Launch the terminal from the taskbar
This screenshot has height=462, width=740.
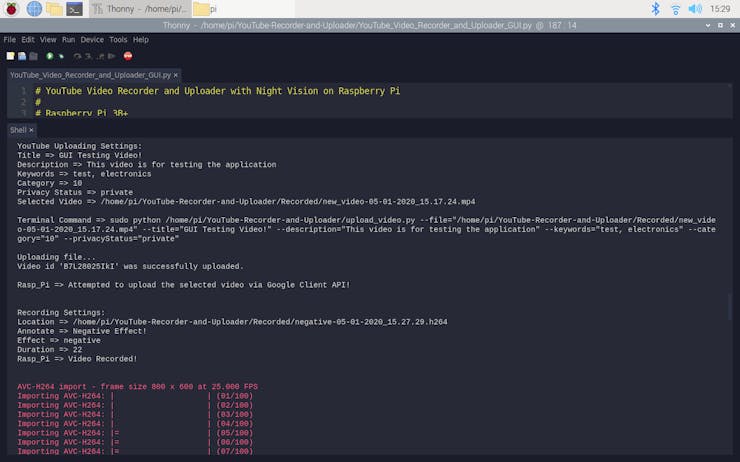(75, 8)
